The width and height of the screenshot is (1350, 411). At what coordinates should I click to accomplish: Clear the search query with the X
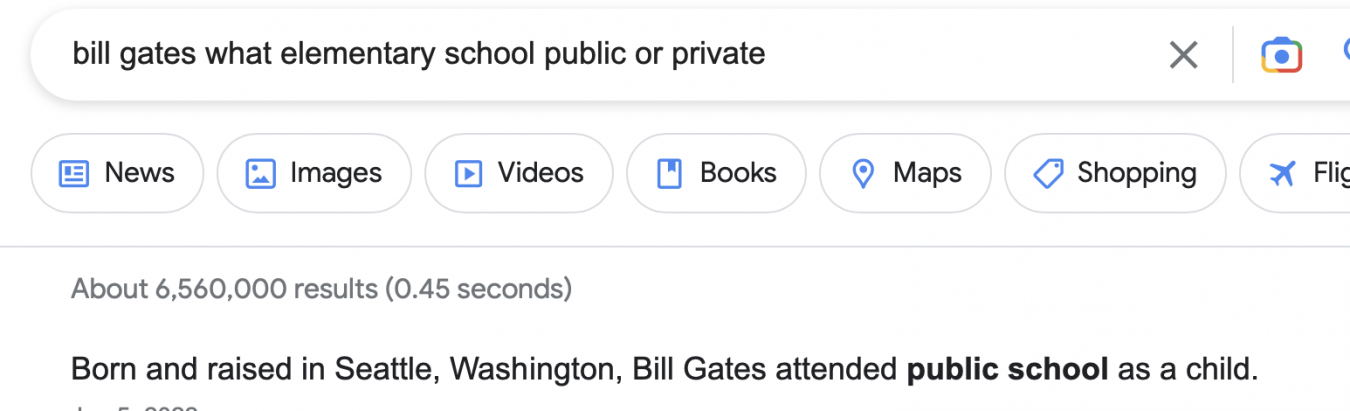[x=1183, y=55]
